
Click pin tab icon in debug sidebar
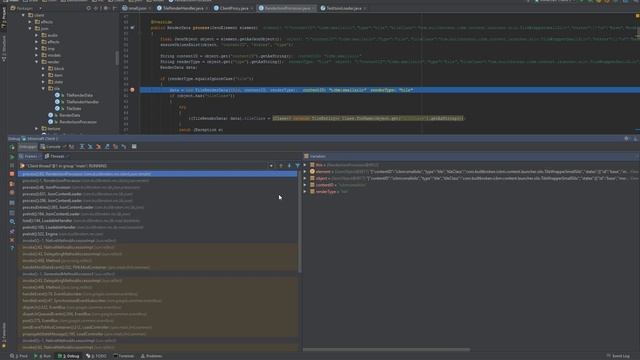12,231
